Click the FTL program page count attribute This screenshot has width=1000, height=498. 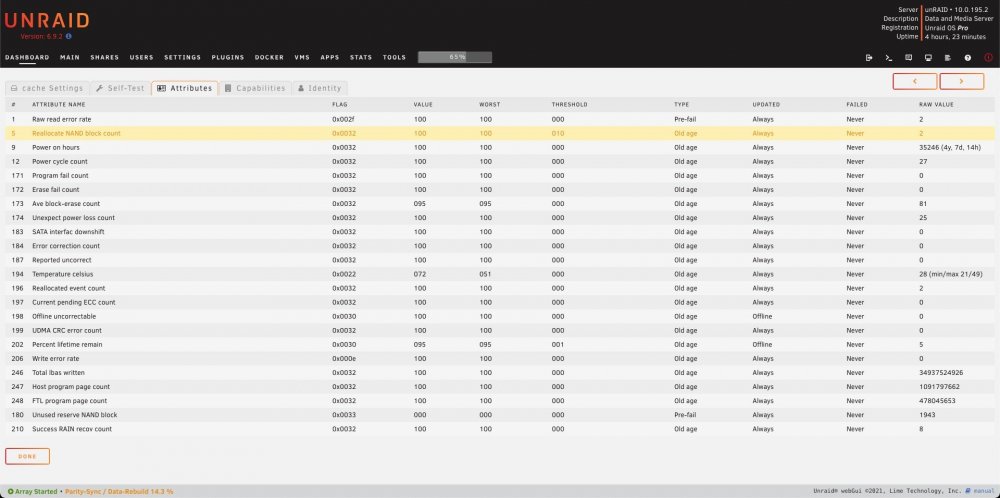(x=70, y=400)
